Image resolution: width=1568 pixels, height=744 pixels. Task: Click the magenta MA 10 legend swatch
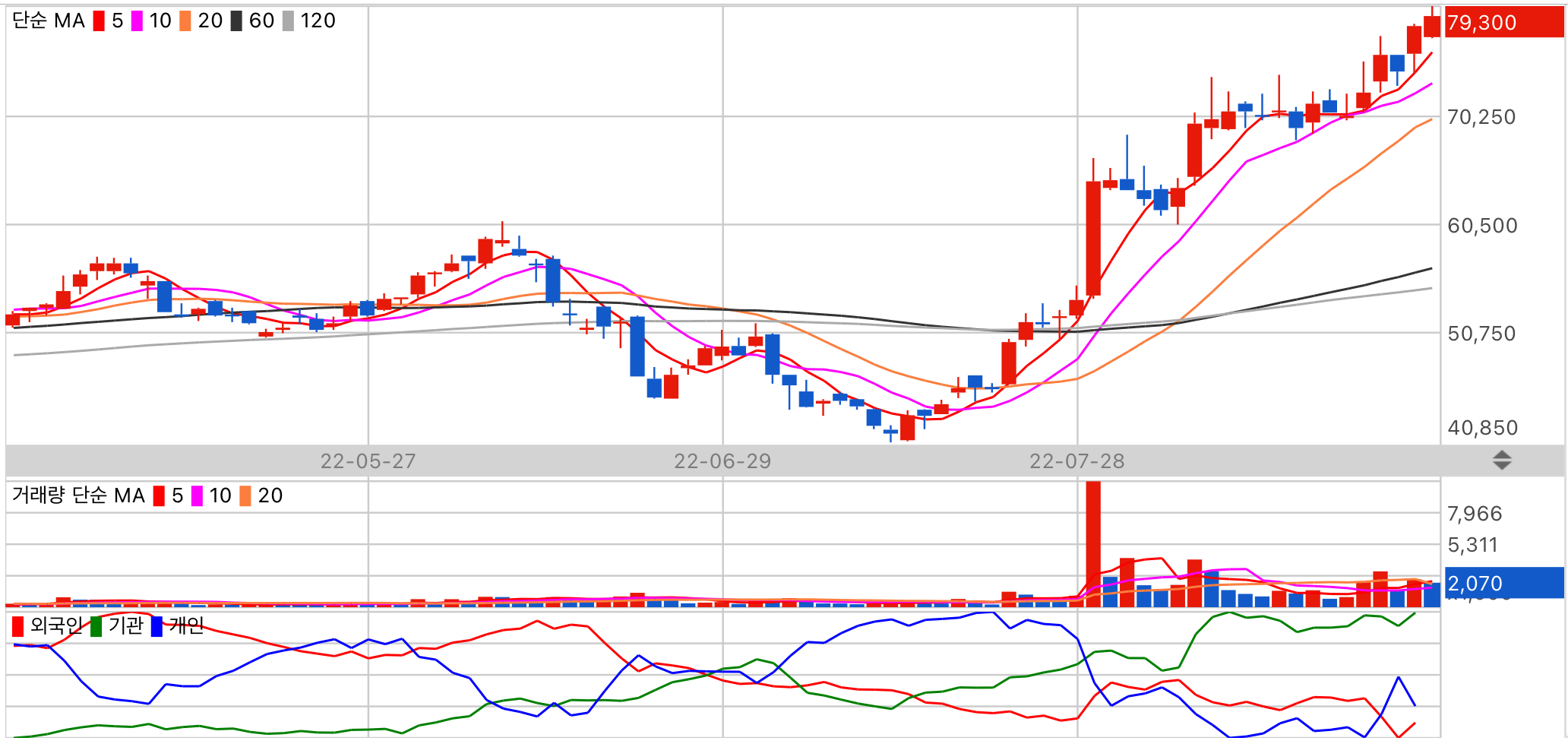[x=137, y=21]
